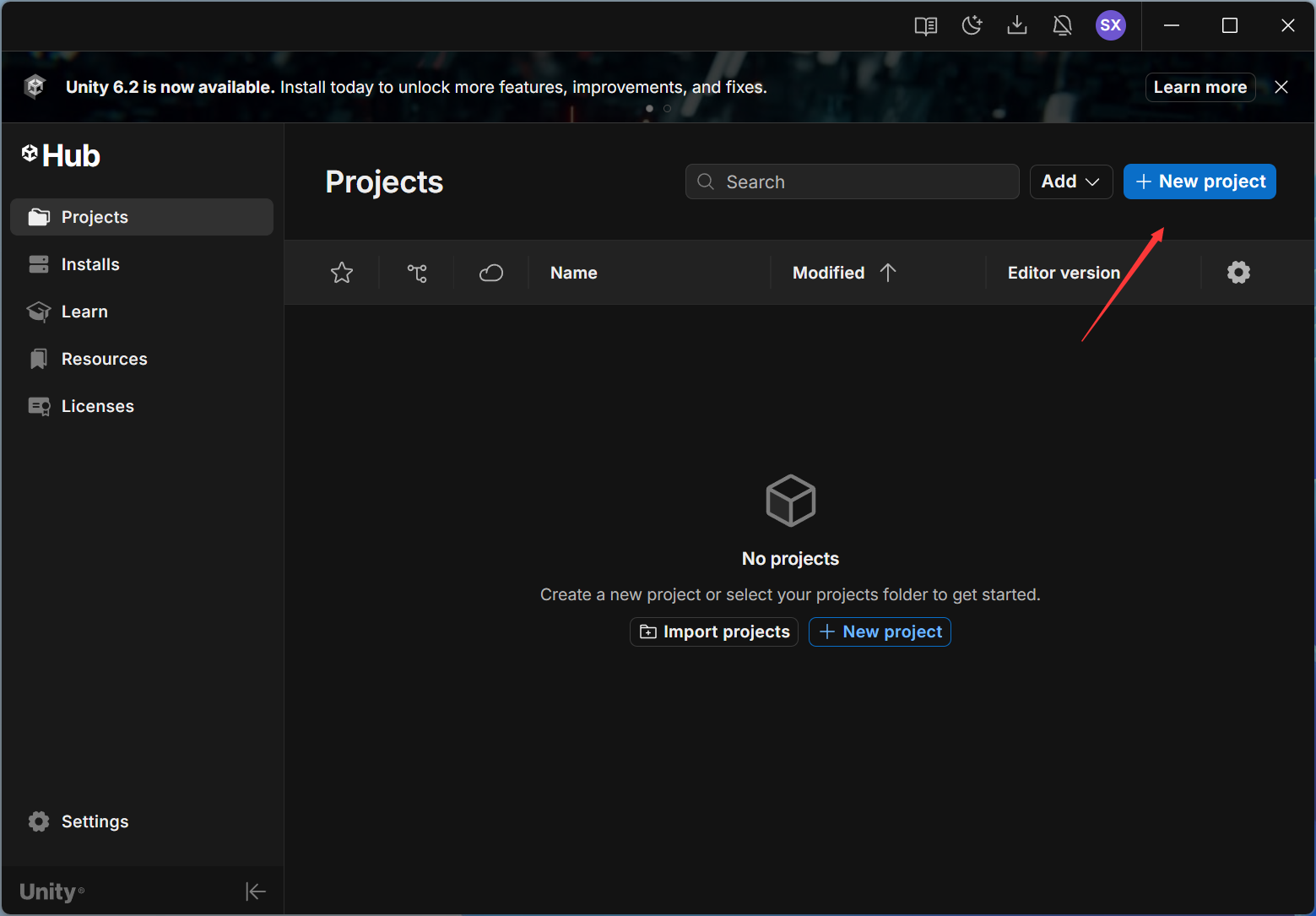This screenshot has width=1316, height=916.
Task: Click the Unity logo in announcement banner
Action: pyautogui.click(x=35, y=86)
